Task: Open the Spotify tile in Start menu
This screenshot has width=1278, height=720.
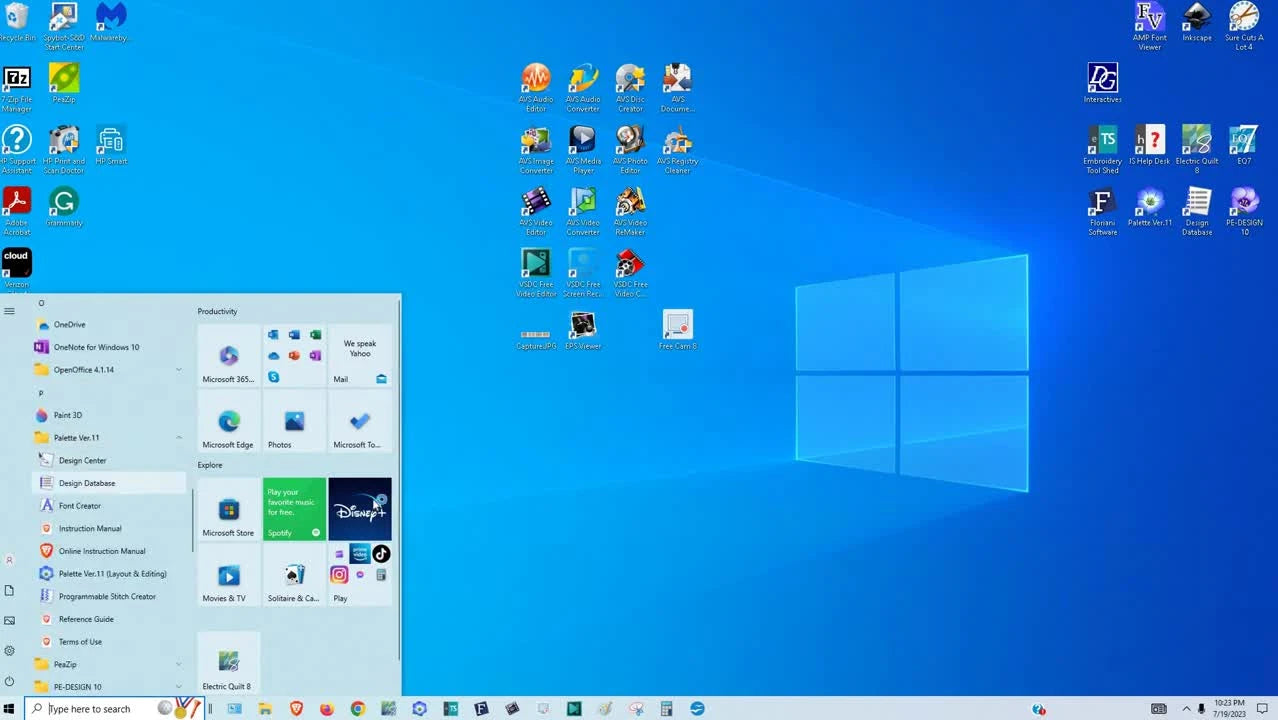Action: click(x=294, y=509)
